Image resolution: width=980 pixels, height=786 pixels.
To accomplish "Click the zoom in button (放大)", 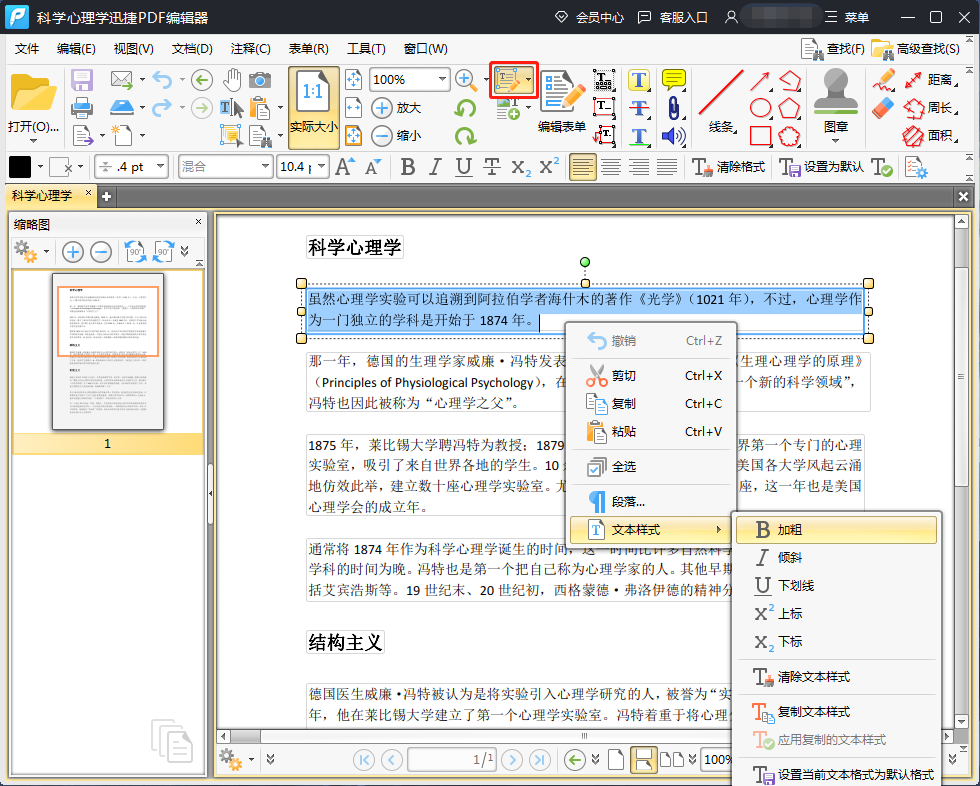I will tap(396, 108).
